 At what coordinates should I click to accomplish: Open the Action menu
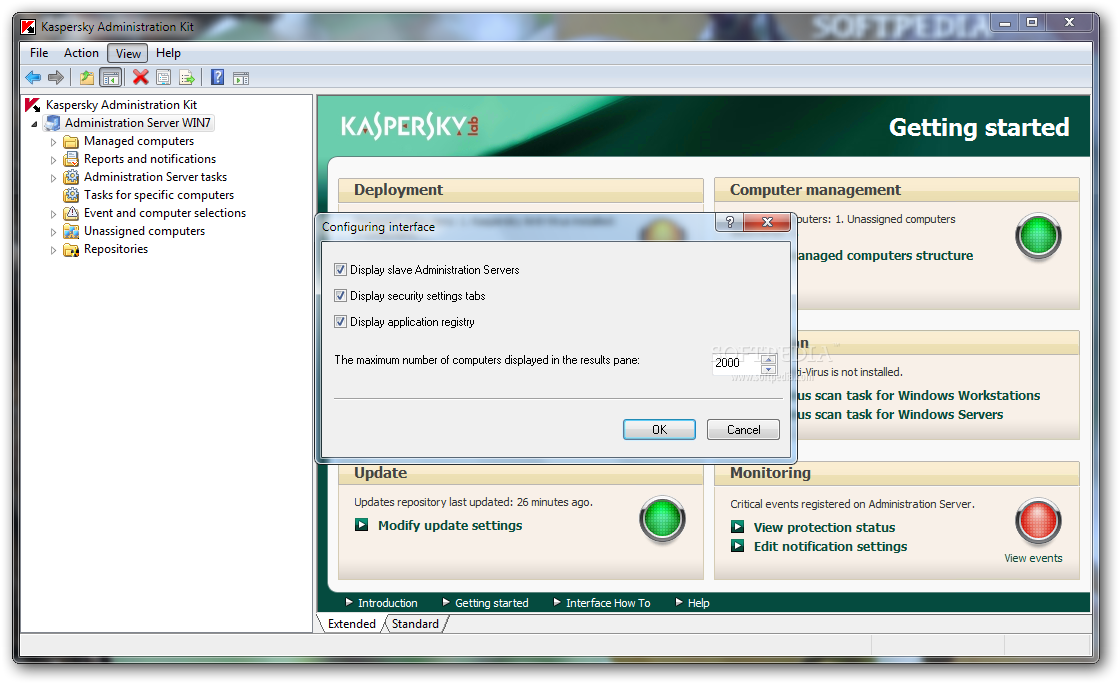coord(81,53)
